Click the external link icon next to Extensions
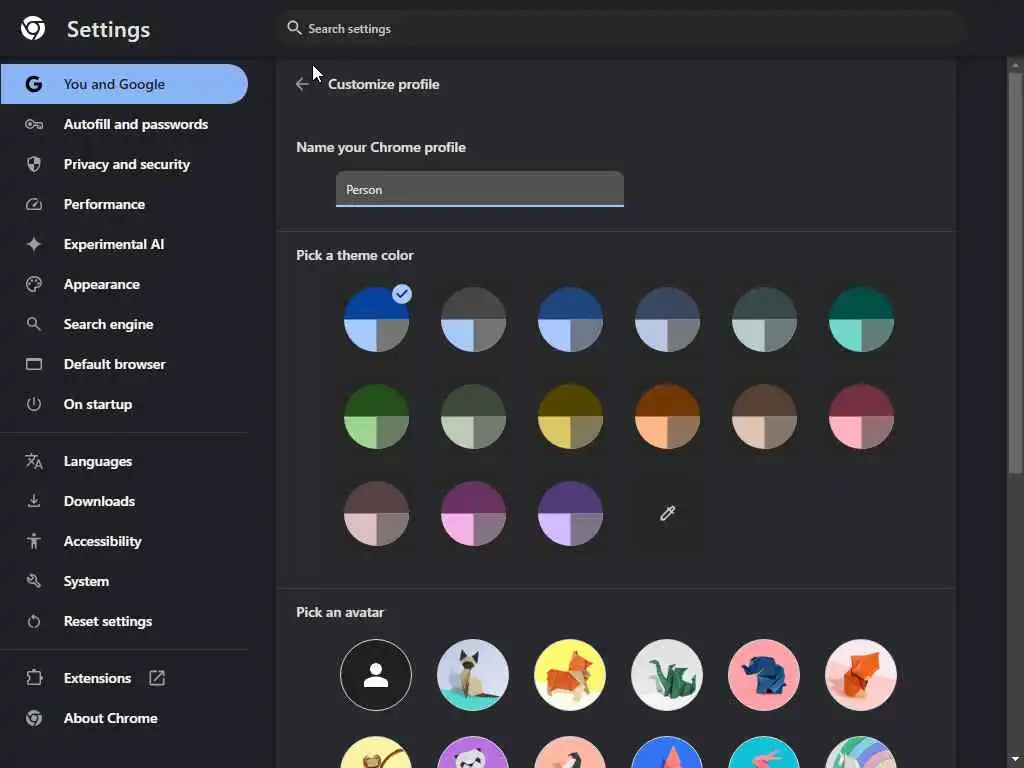Image resolution: width=1024 pixels, height=768 pixels. [x=157, y=678]
